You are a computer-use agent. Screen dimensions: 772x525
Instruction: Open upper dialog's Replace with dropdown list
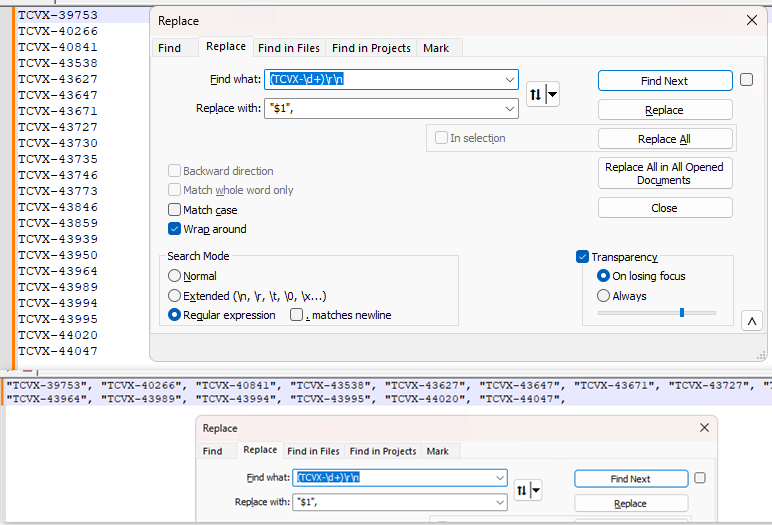pyautogui.click(x=510, y=108)
